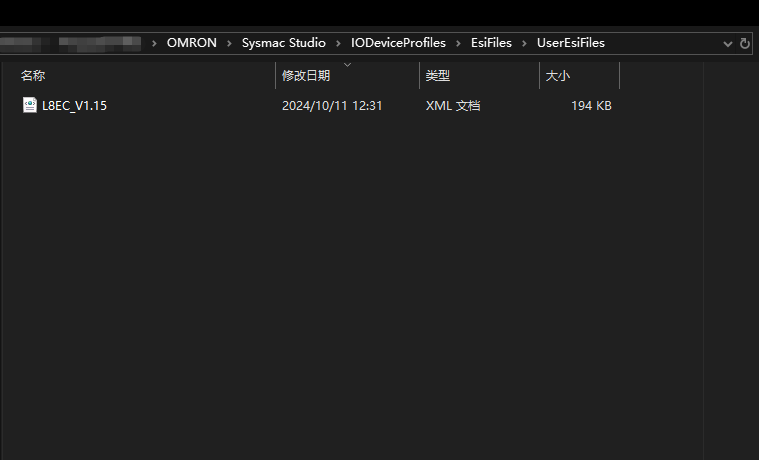Select the L8EC_V1.15 file name

coord(74,105)
